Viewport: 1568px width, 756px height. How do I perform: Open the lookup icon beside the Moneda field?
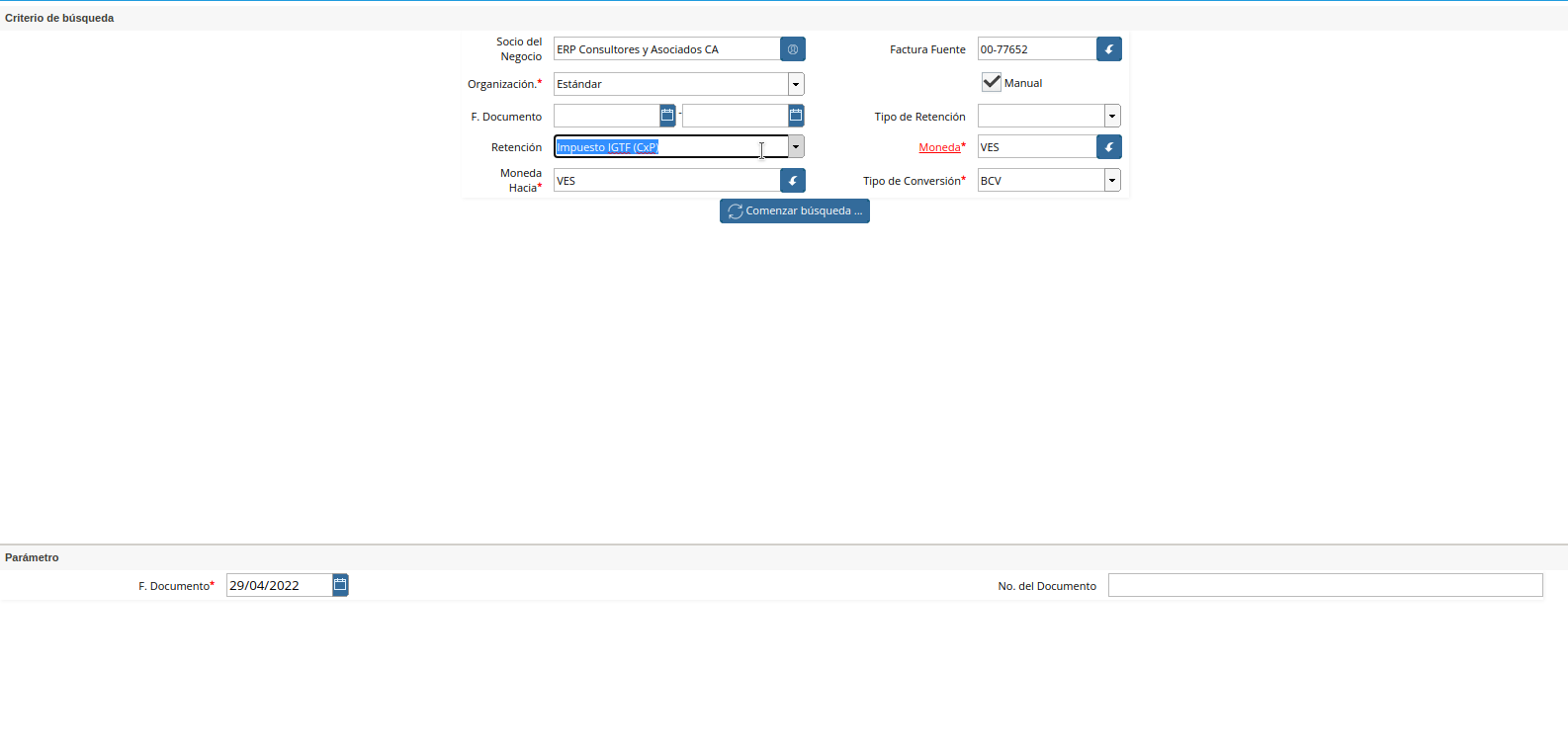pyautogui.click(x=1109, y=147)
